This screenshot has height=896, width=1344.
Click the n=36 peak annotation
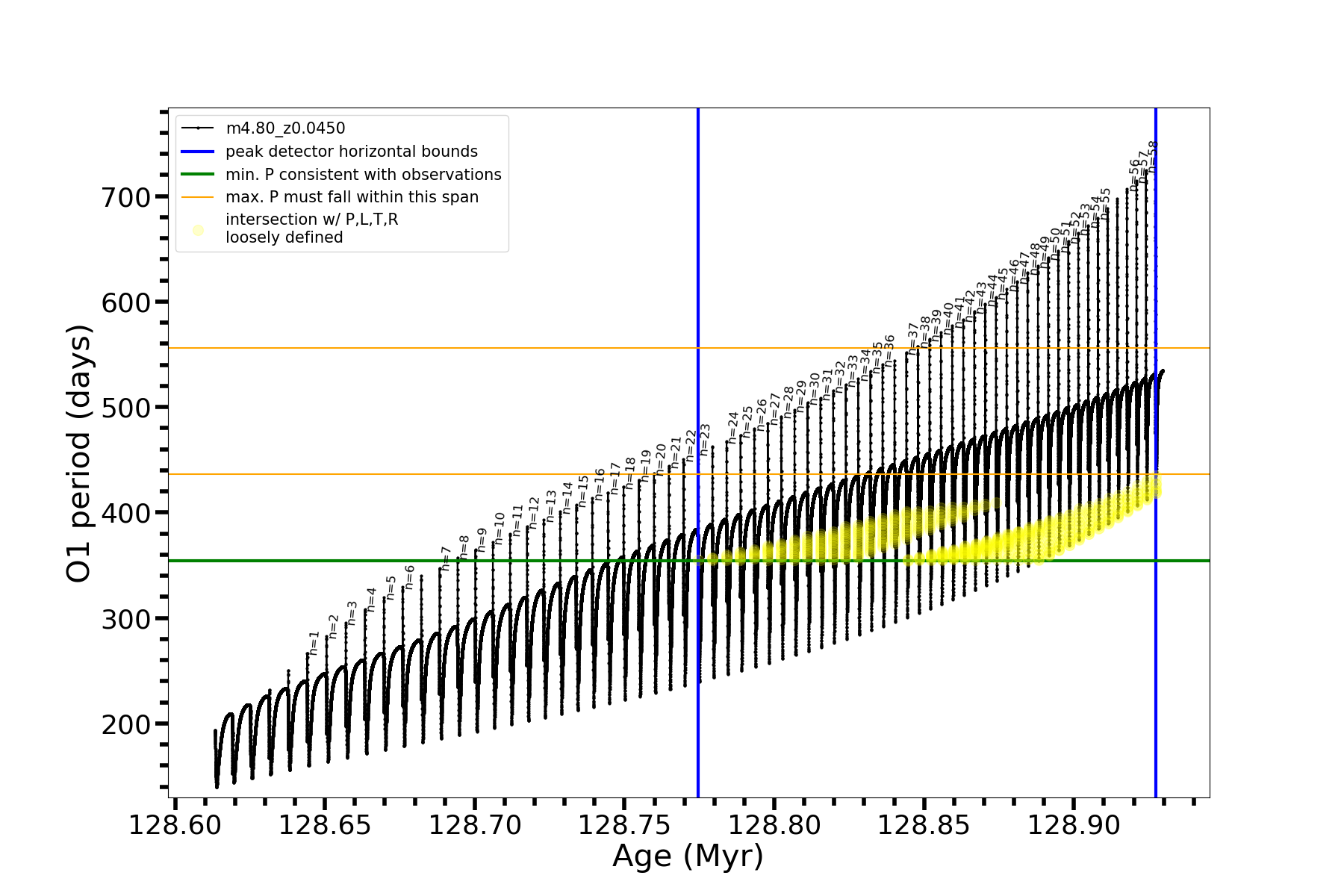pyautogui.click(x=889, y=350)
